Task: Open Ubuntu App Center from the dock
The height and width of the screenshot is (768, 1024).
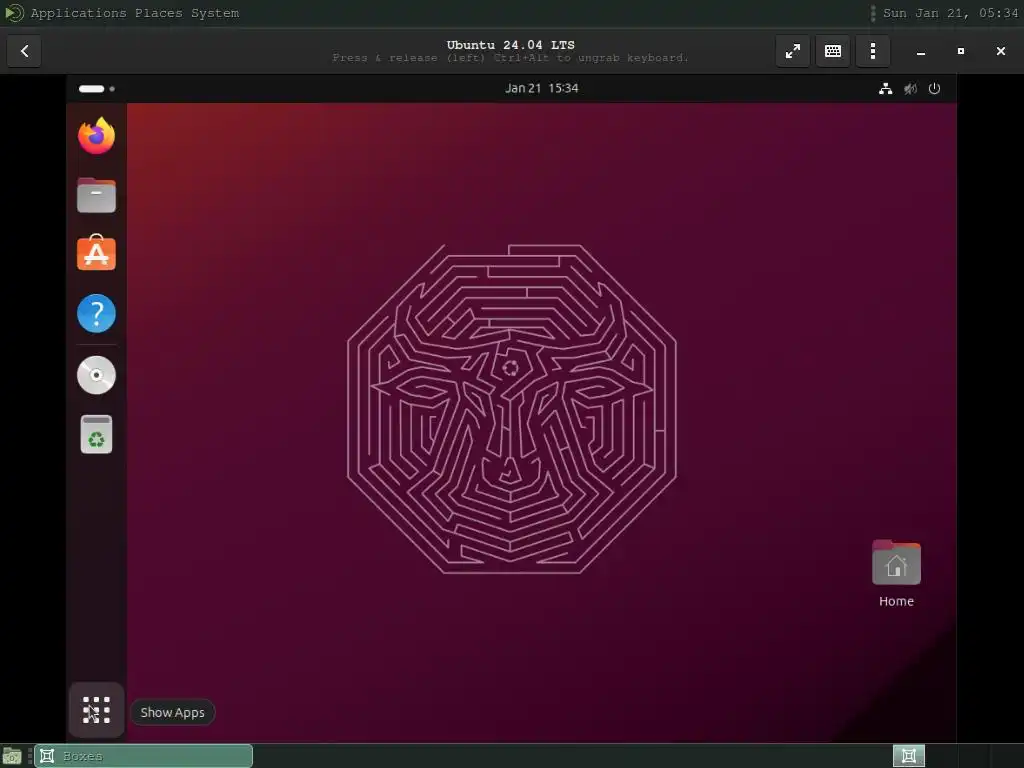Action: tap(97, 253)
